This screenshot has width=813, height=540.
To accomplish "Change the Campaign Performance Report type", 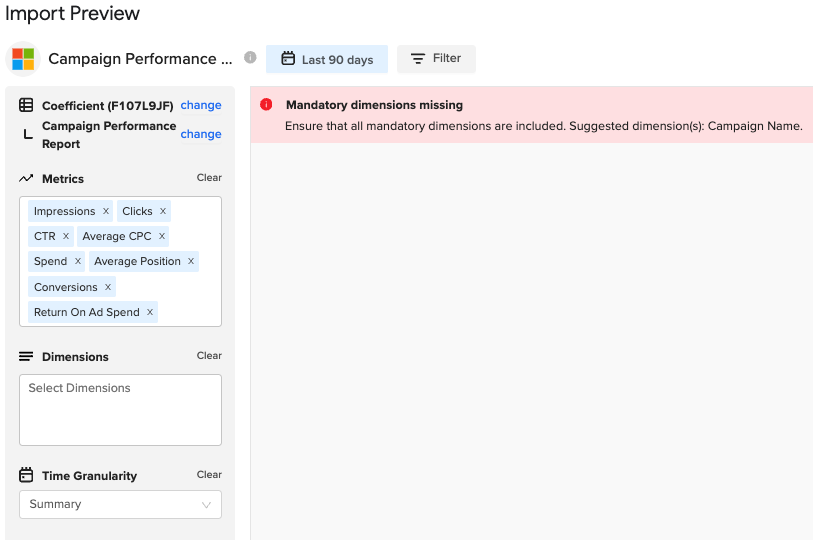I will point(201,134).
